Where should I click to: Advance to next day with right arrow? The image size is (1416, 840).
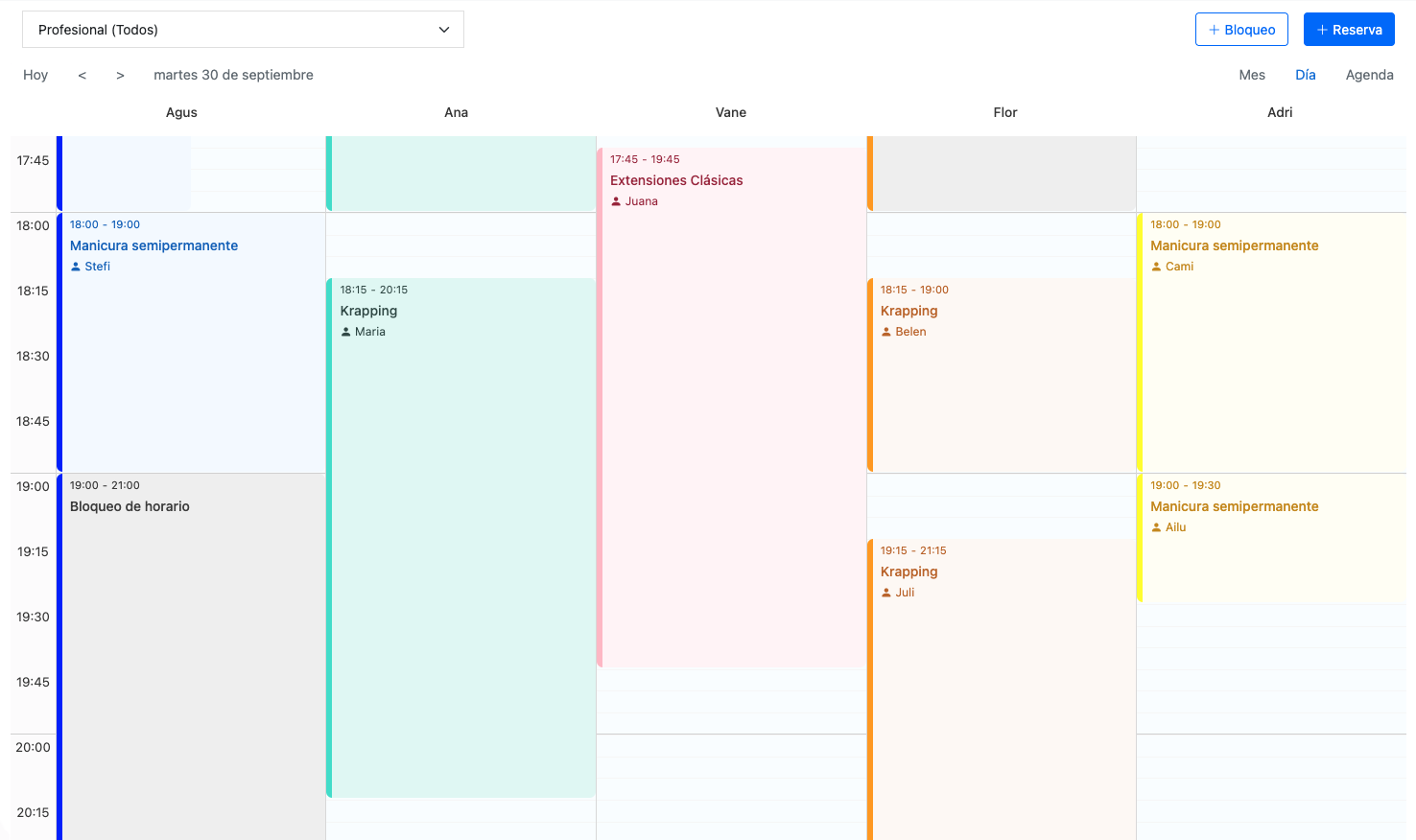120,75
